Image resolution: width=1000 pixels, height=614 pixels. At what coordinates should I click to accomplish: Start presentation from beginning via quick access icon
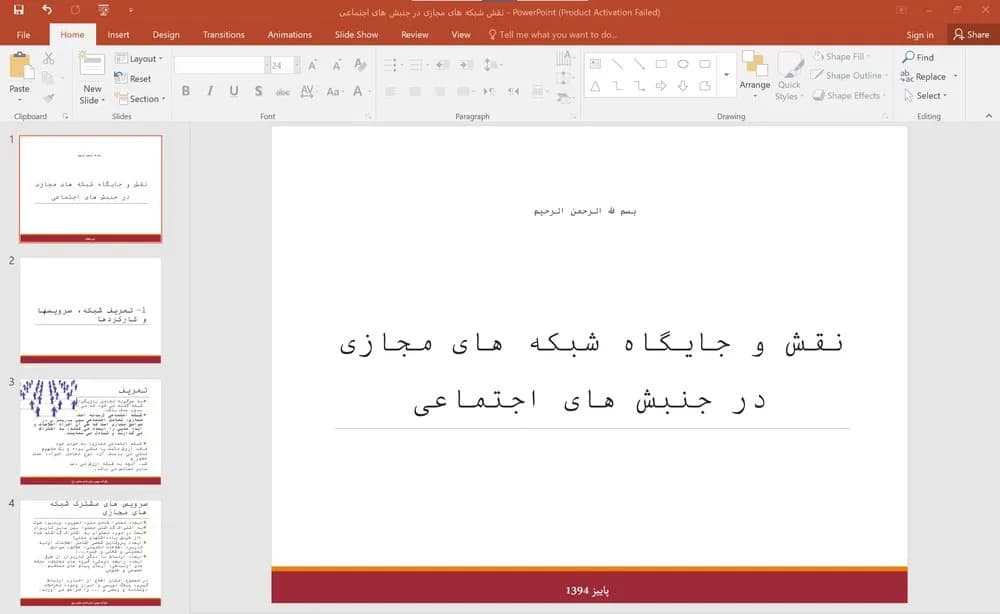click(x=103, y=10)
